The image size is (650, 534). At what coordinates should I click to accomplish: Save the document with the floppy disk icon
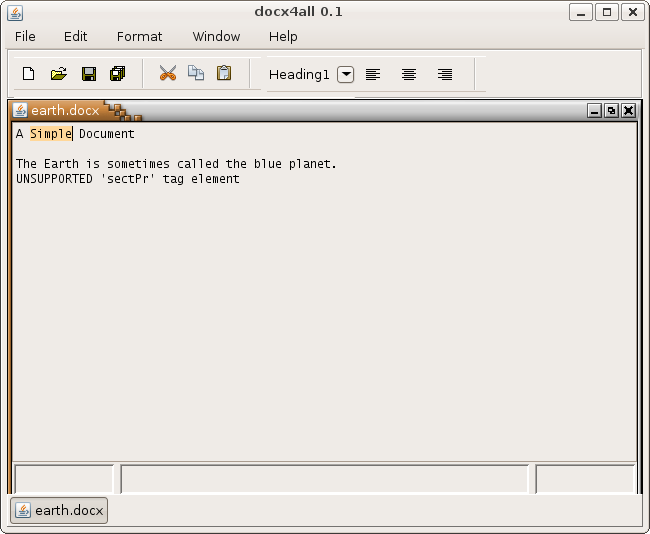click(89, 74)
